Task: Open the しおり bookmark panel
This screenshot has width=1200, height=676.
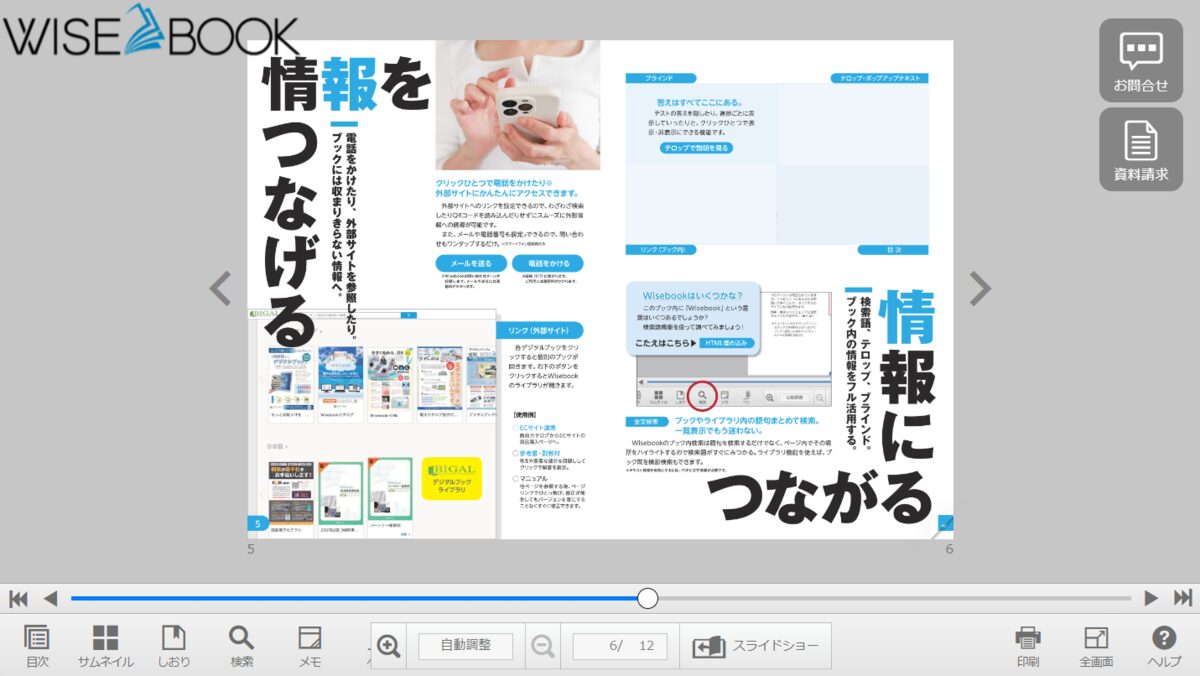Action: 174,646
